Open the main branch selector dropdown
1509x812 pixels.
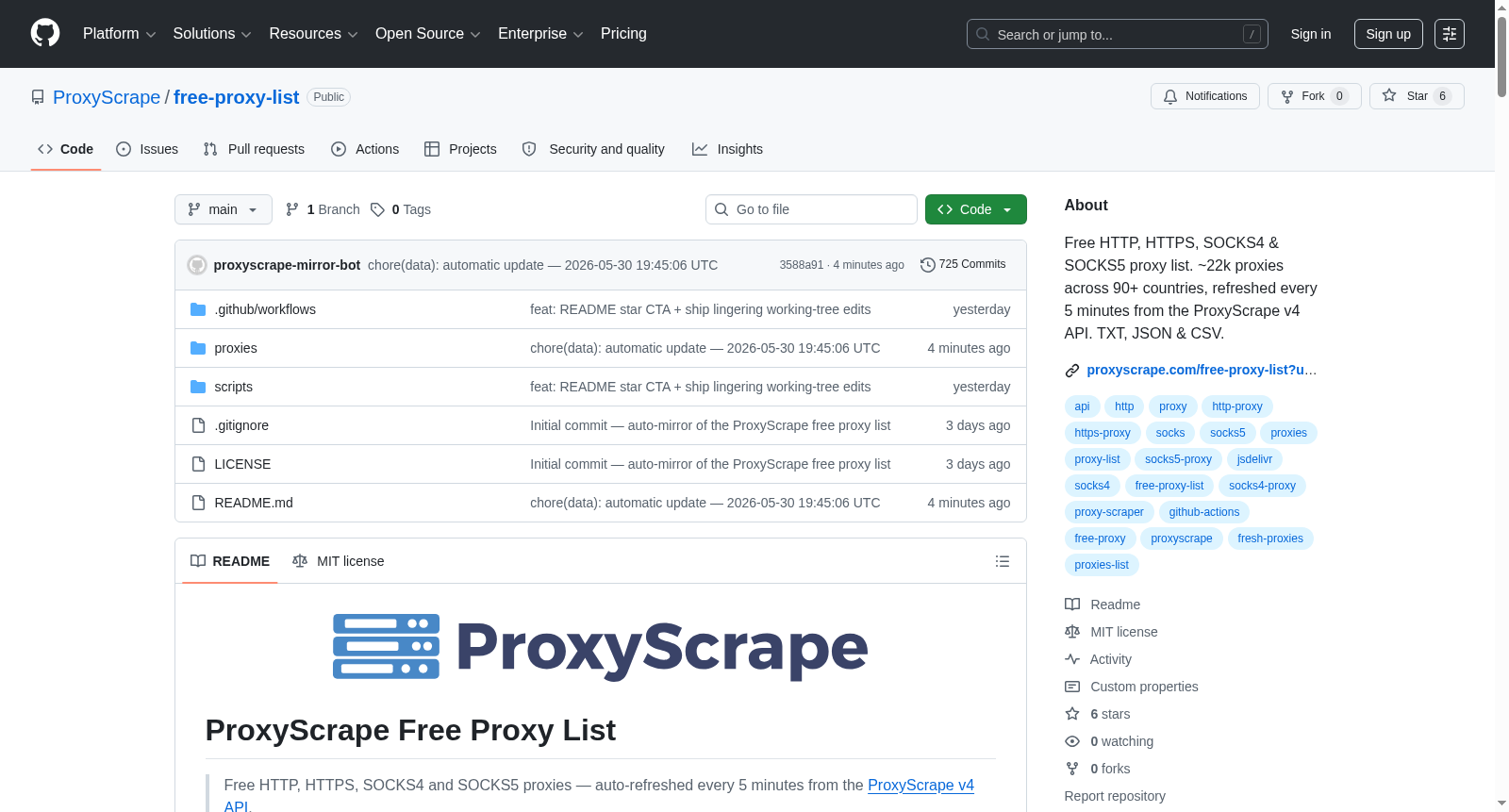[x=224, y=209]
